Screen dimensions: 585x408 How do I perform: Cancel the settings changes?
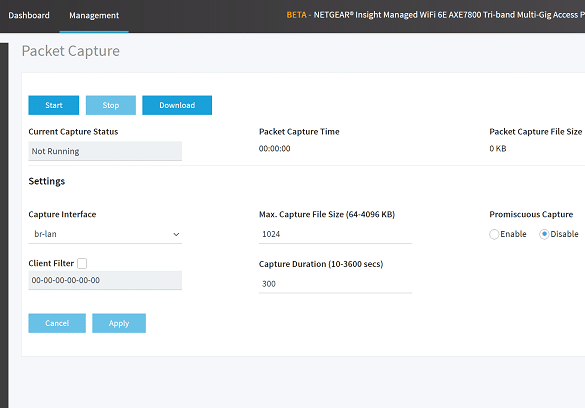pyautogui.click(x=57, y=323)
